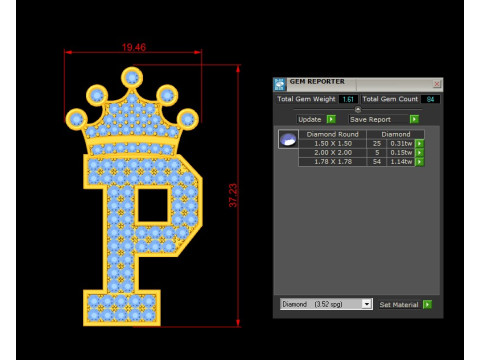Viewport: 480px width, 360px height.
Task: Click the Save Report label
Action: coord(370,119)
